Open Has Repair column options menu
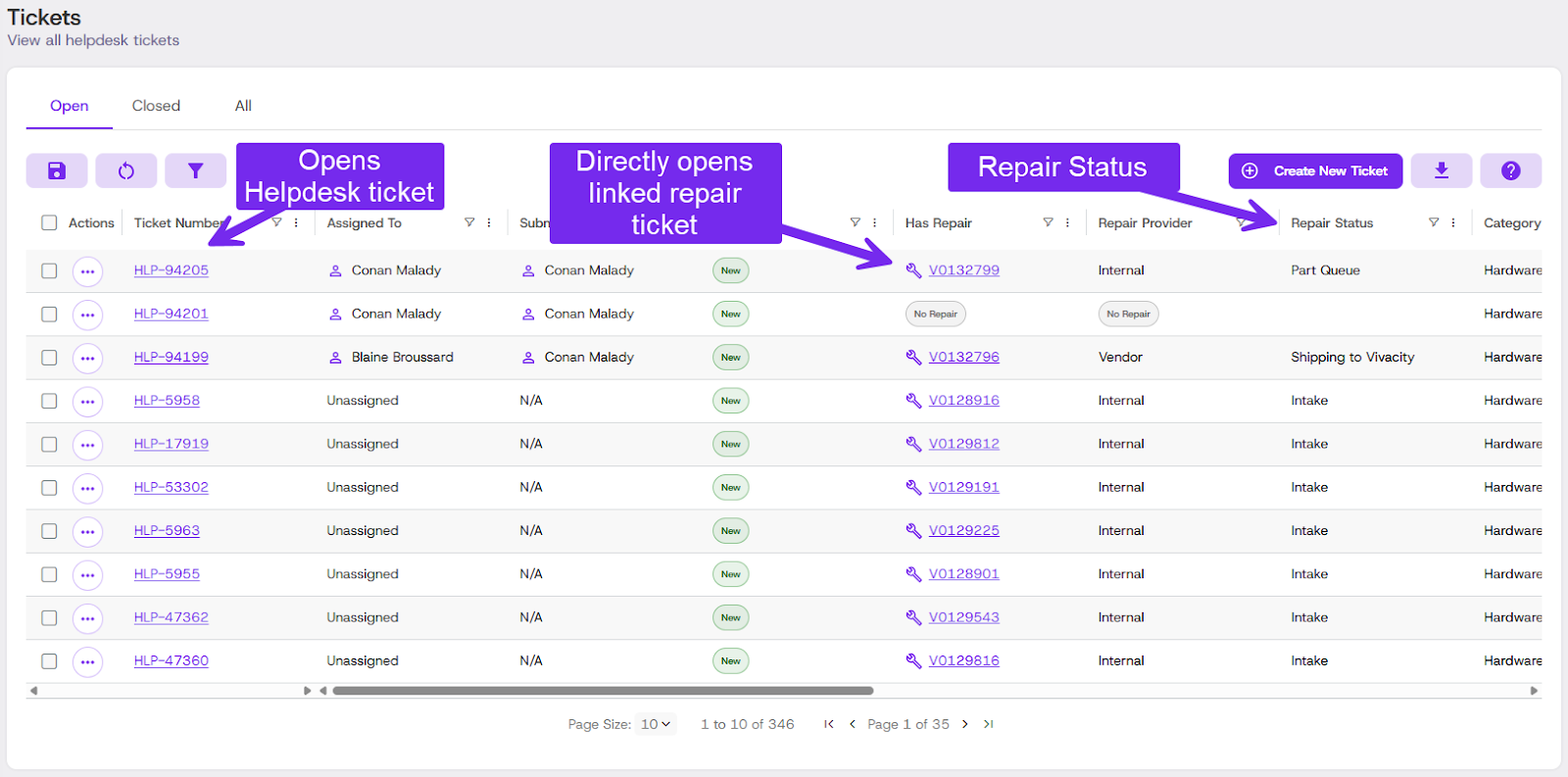Image resolution: width=1568 pixels, height=777 pixels. click(x=1067, y=222)
